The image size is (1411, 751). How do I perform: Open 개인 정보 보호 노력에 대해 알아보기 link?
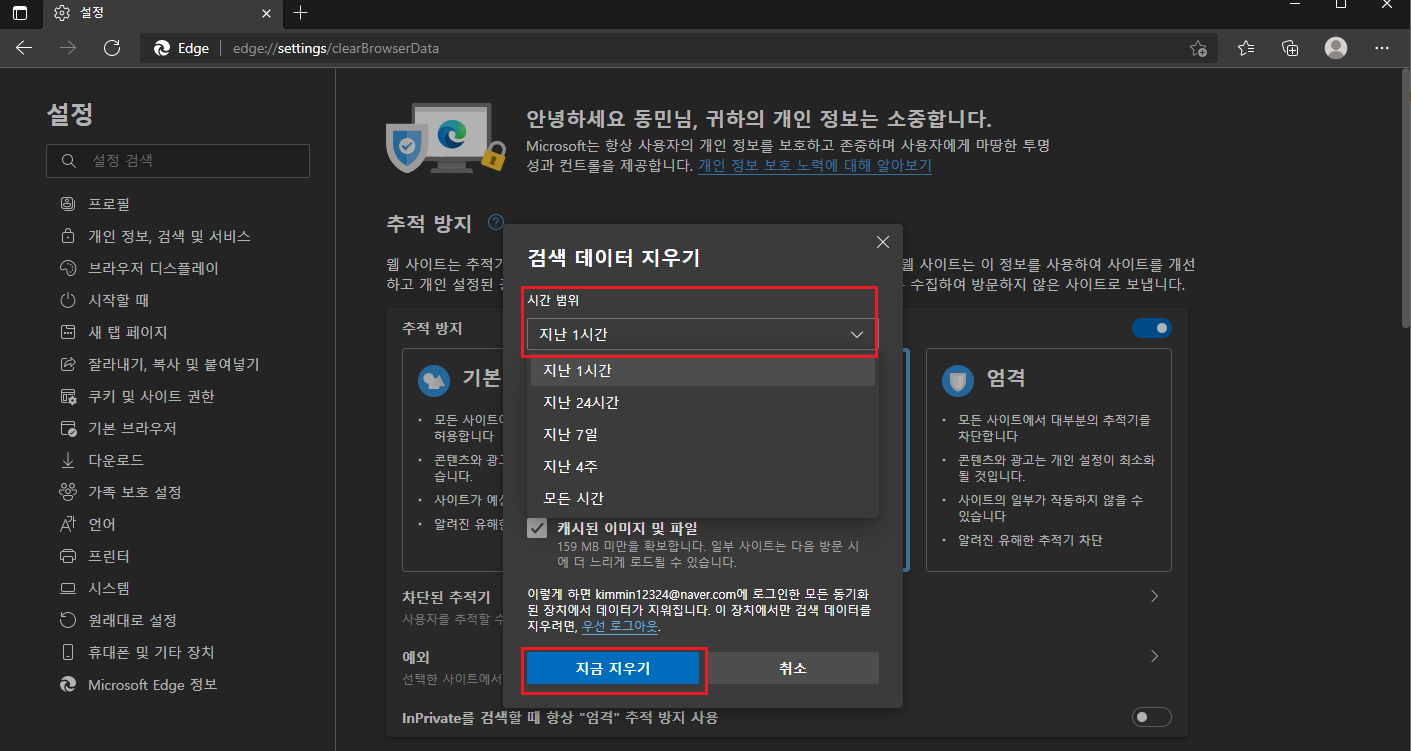(815, 165)
